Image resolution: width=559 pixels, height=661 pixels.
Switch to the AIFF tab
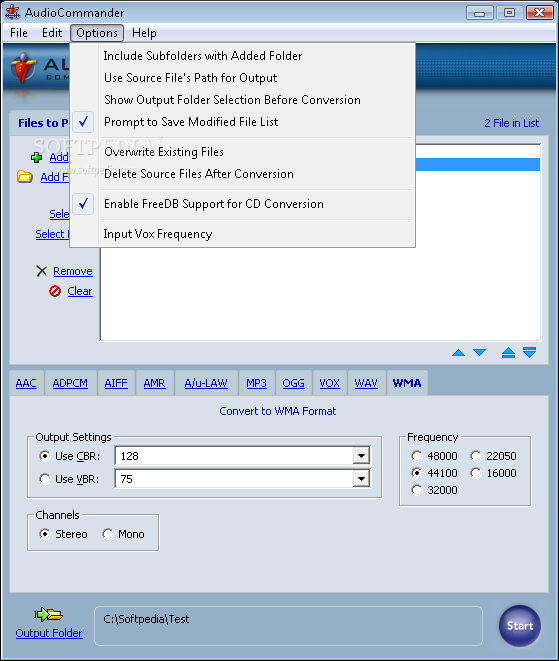(x=116, y=383)
